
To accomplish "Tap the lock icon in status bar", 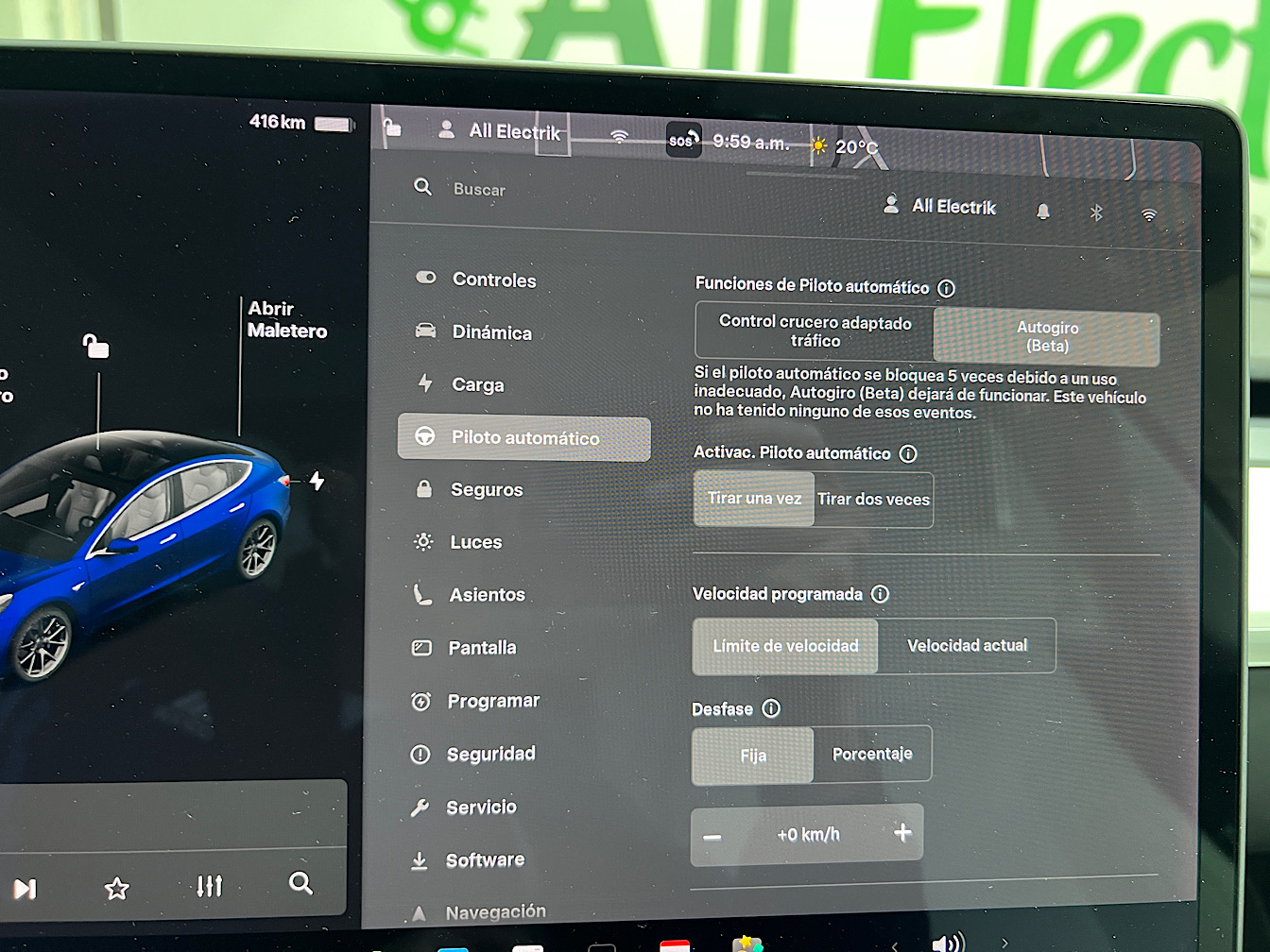I will [x=392, y=127].
